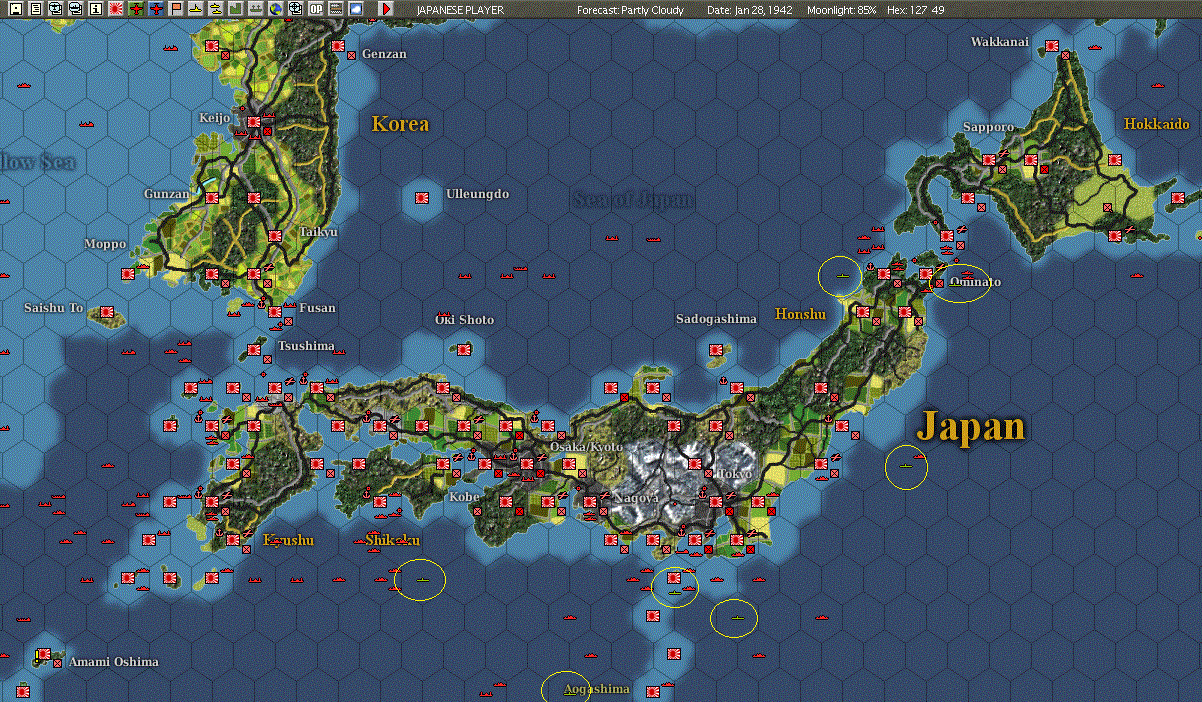Image resolution: width=1202 pixels, height=702 pixels.
Task: Click the Tsushima label
Action: (306, 346)
